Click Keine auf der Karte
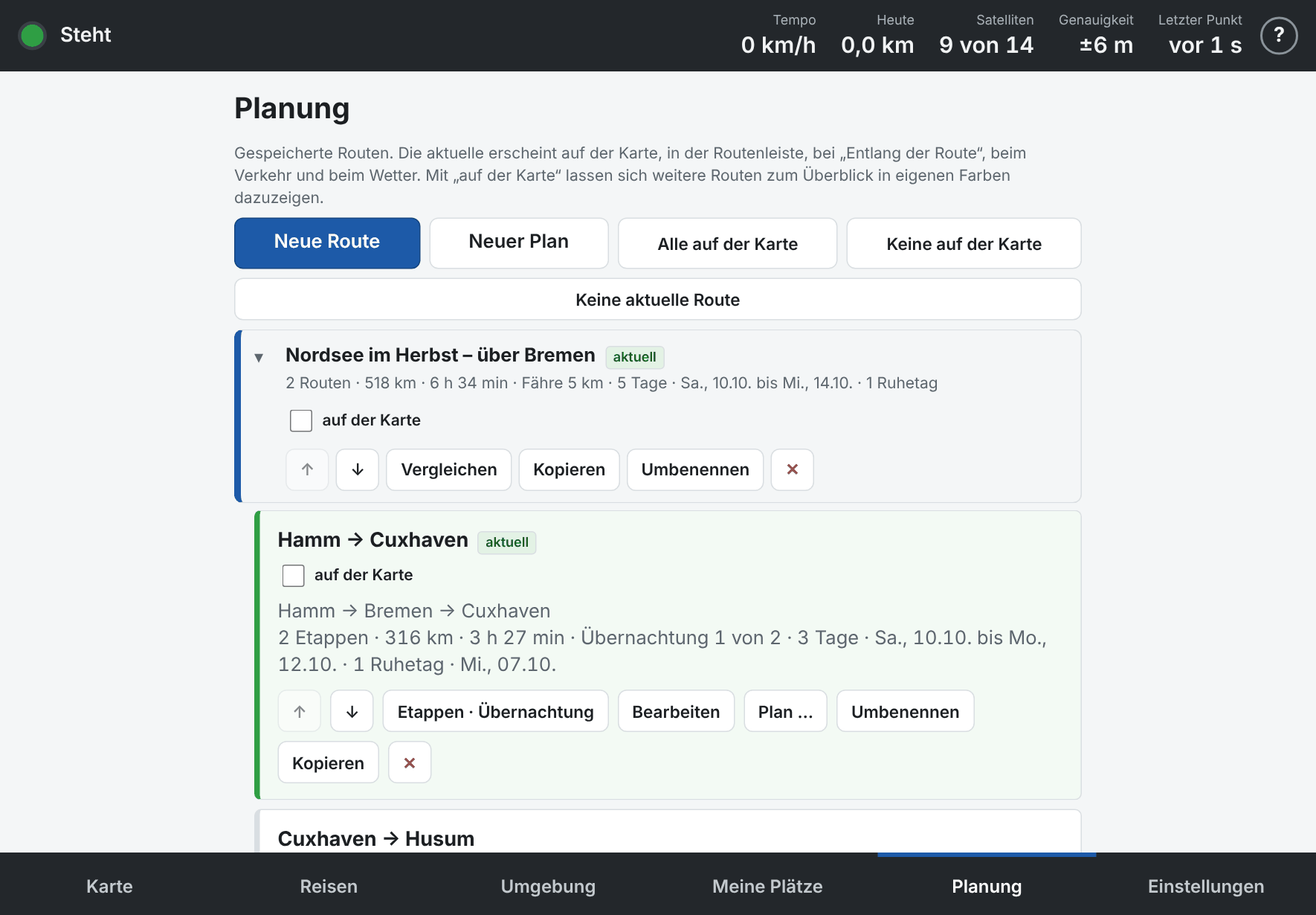This screenshot has width=1316, height=915. (x=964, y=243)
